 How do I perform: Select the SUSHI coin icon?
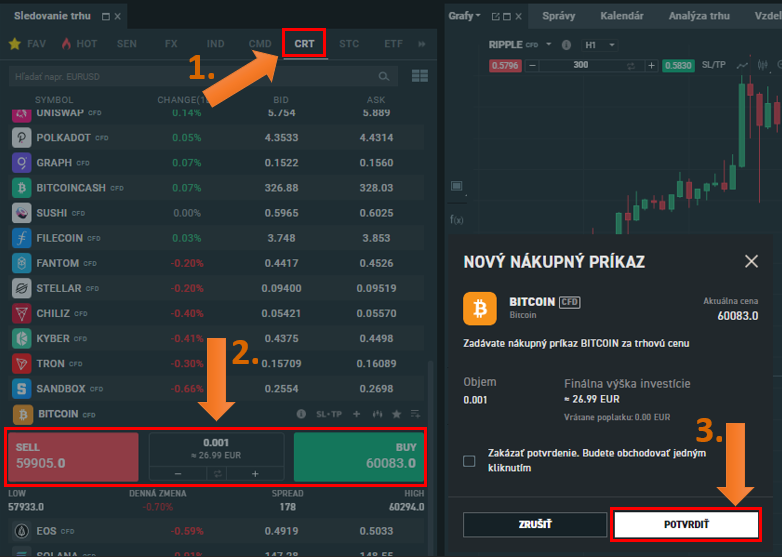pos(21,213)
